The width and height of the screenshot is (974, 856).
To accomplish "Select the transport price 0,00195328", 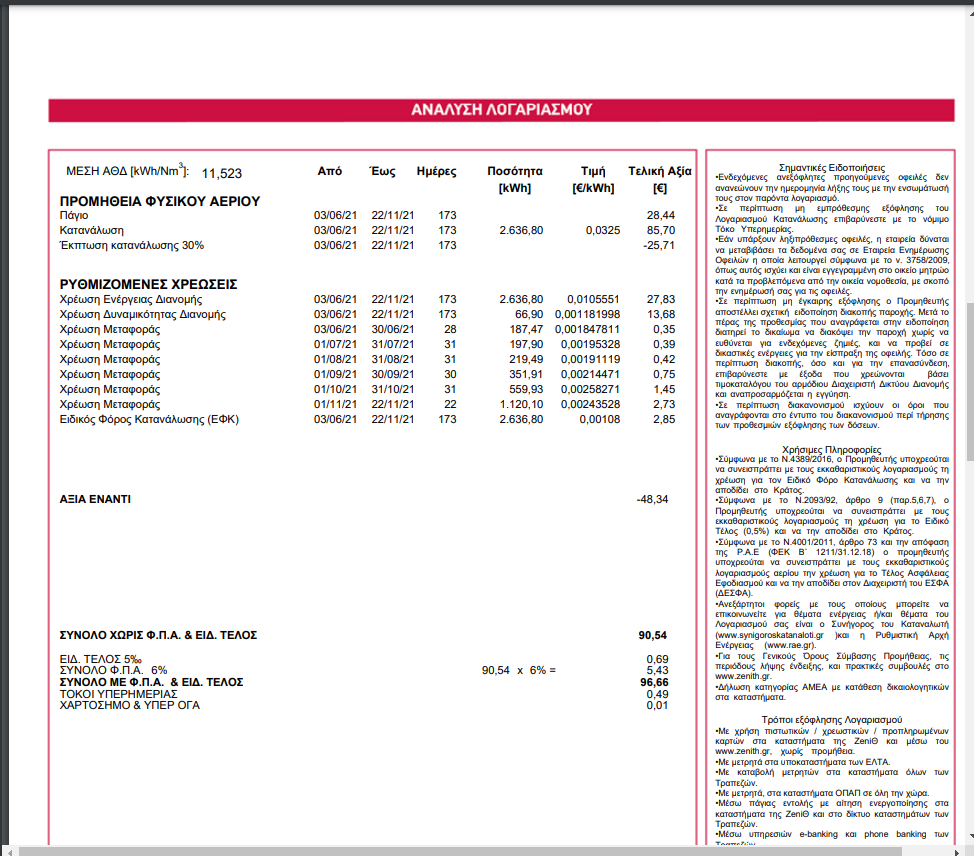I will (590, 344).
